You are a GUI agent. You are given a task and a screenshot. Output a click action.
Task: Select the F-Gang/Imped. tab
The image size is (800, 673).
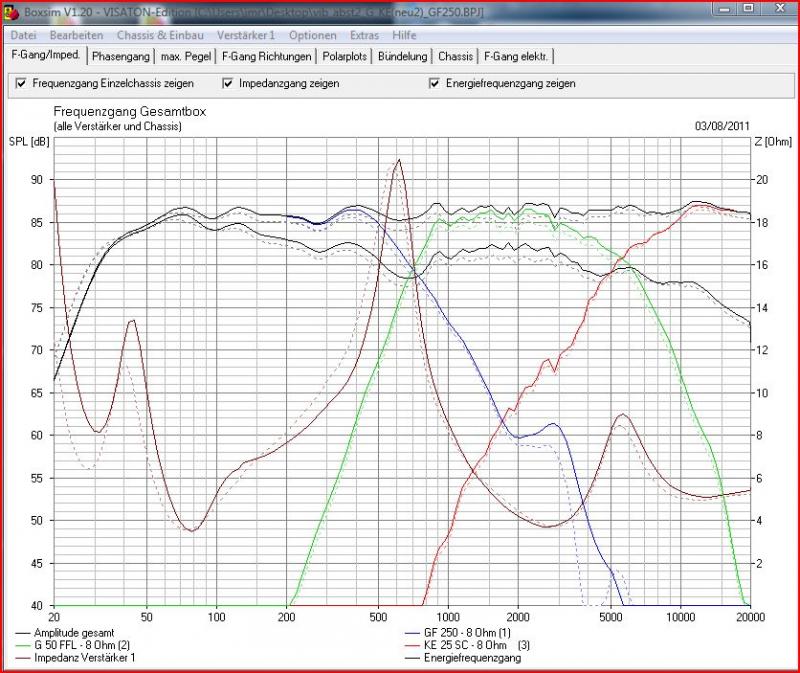(46, 55)
